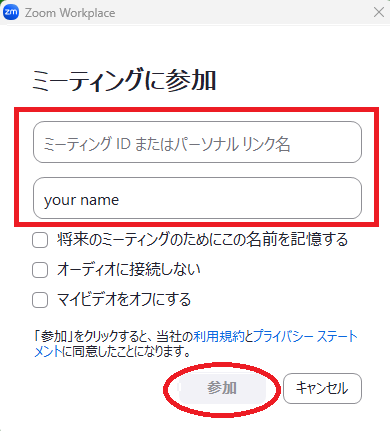
Task: Click the 'Zoom Workplace' title bar text
Action: [70, 13]
